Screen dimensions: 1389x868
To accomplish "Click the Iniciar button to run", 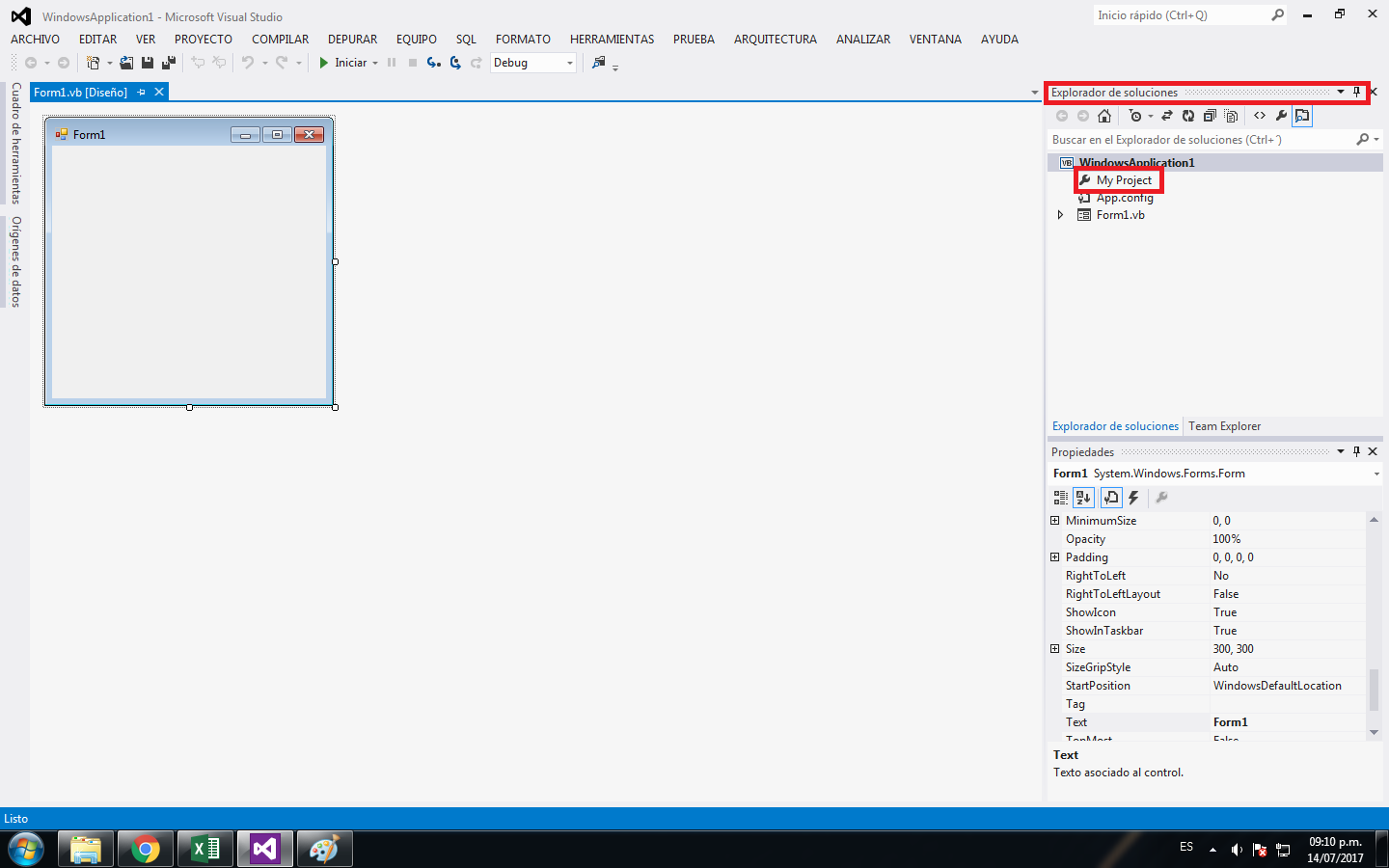I will 343,63.
